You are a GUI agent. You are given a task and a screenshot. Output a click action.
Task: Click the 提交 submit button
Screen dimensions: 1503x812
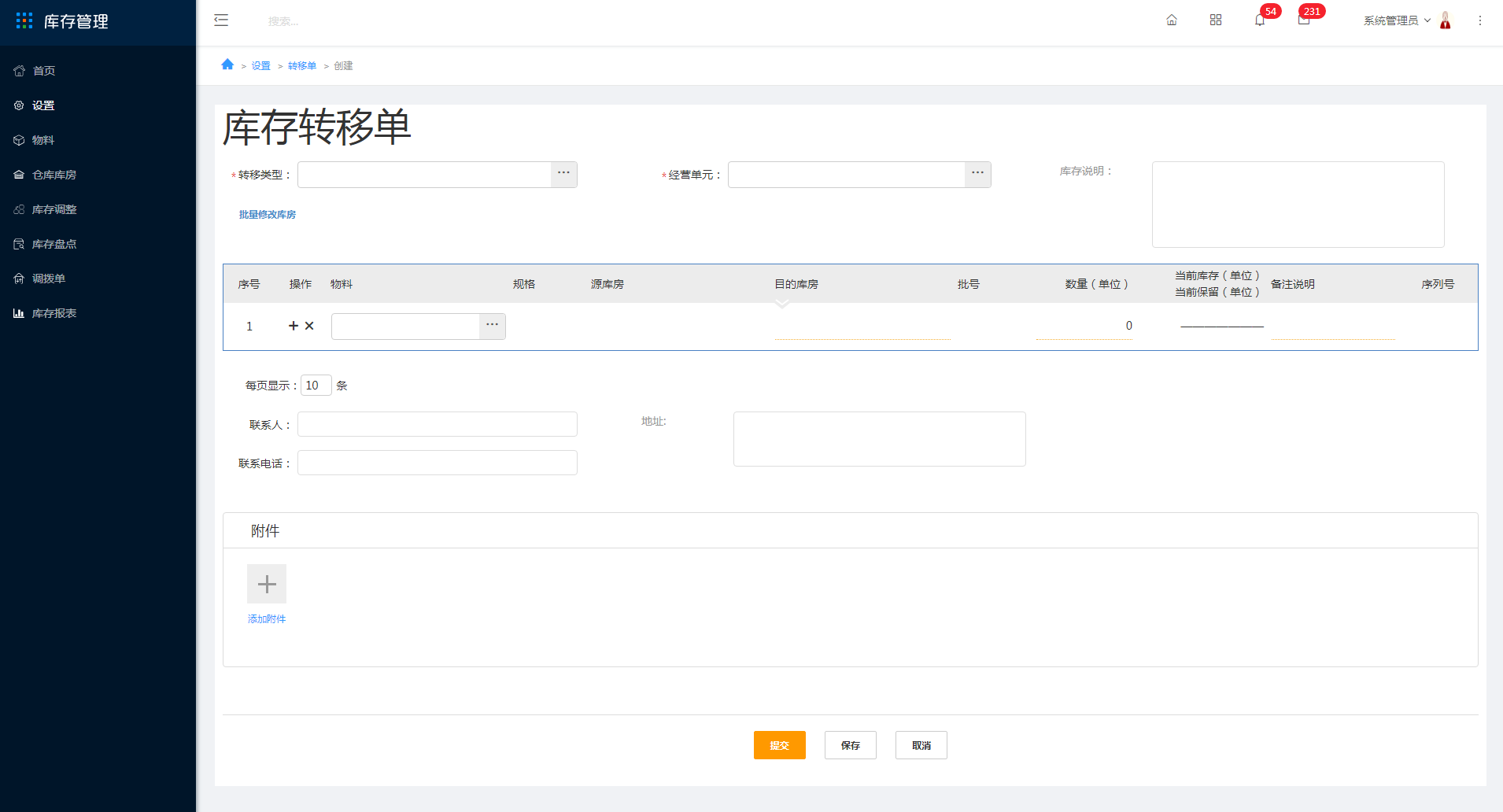(779, 745)
